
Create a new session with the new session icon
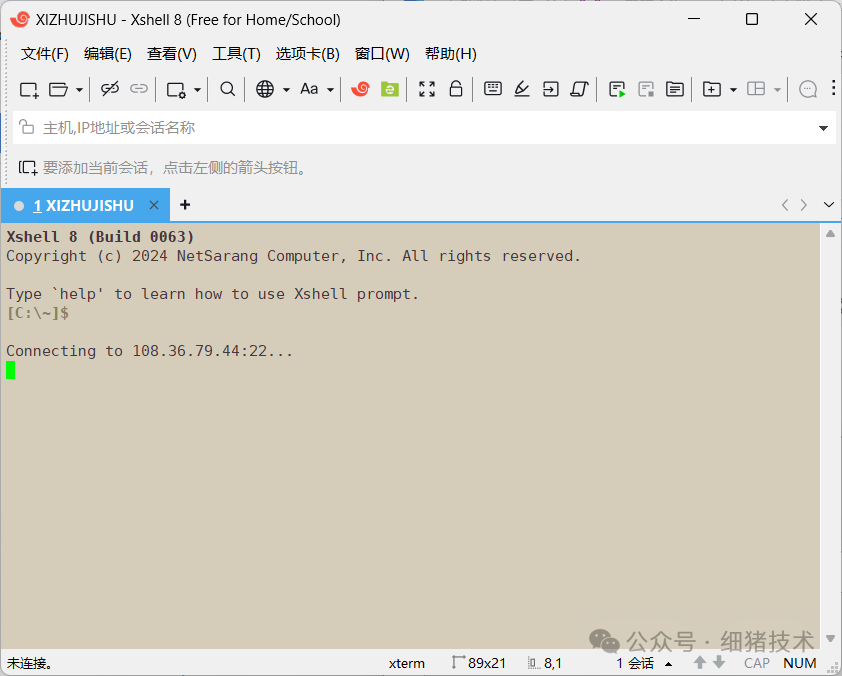click(x=27, y=89)
